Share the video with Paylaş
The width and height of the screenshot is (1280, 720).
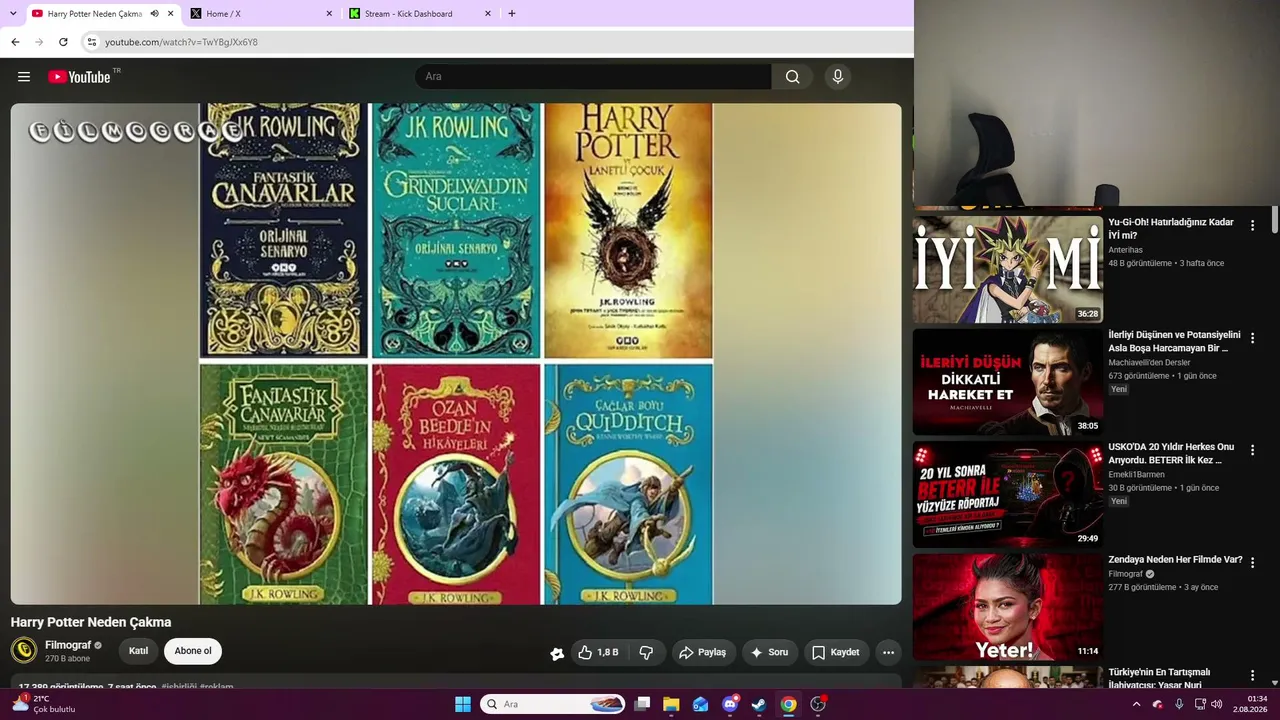pyautogui.click(x=703, y=652)
